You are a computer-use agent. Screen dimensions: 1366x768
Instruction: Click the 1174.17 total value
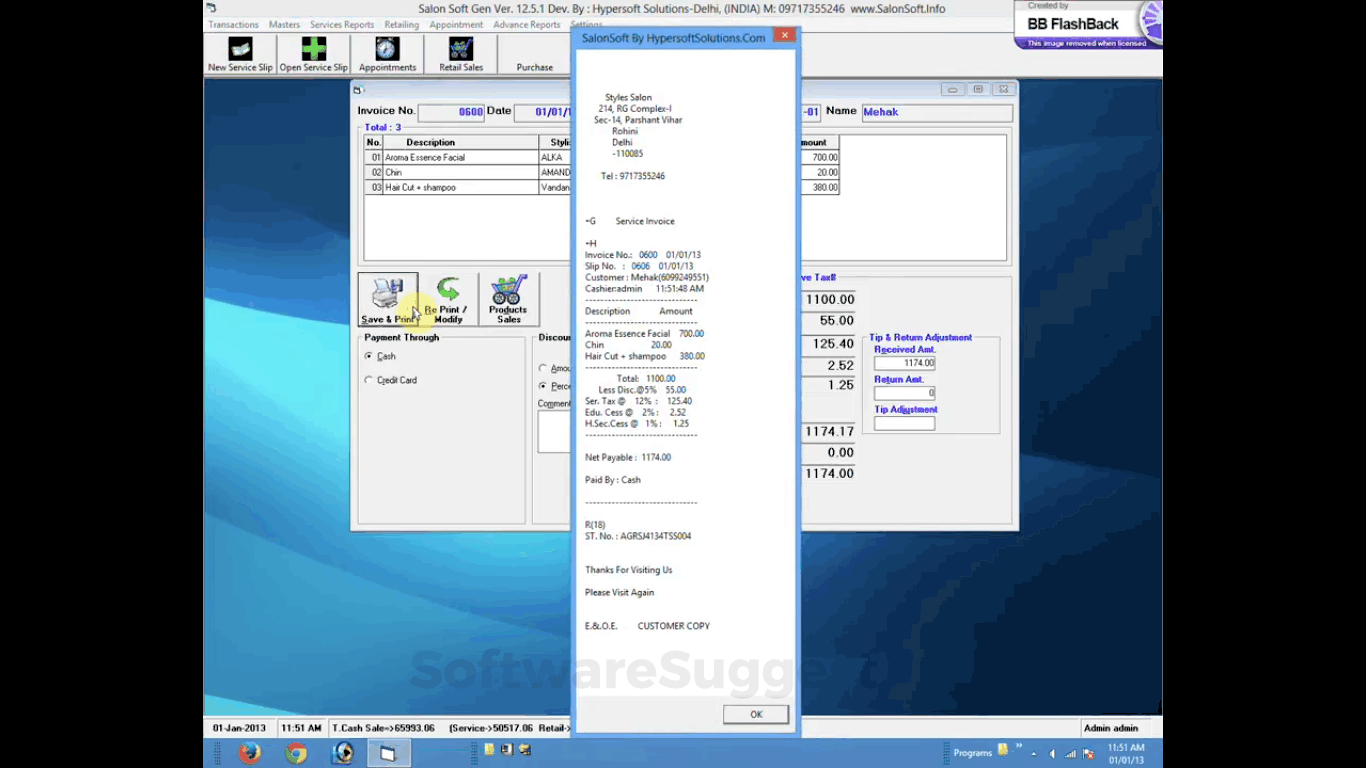829,432
